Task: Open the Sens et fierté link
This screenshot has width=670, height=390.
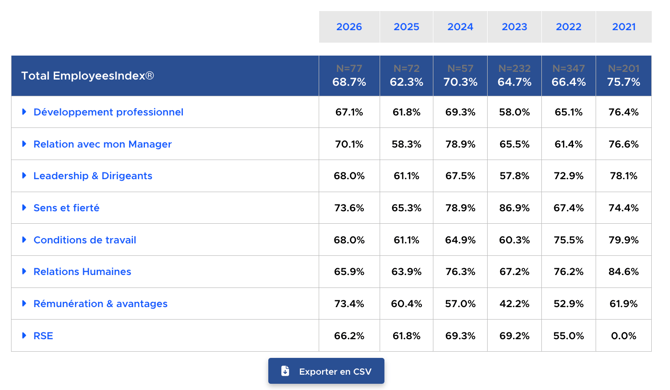Action: [x=66, y=208]
